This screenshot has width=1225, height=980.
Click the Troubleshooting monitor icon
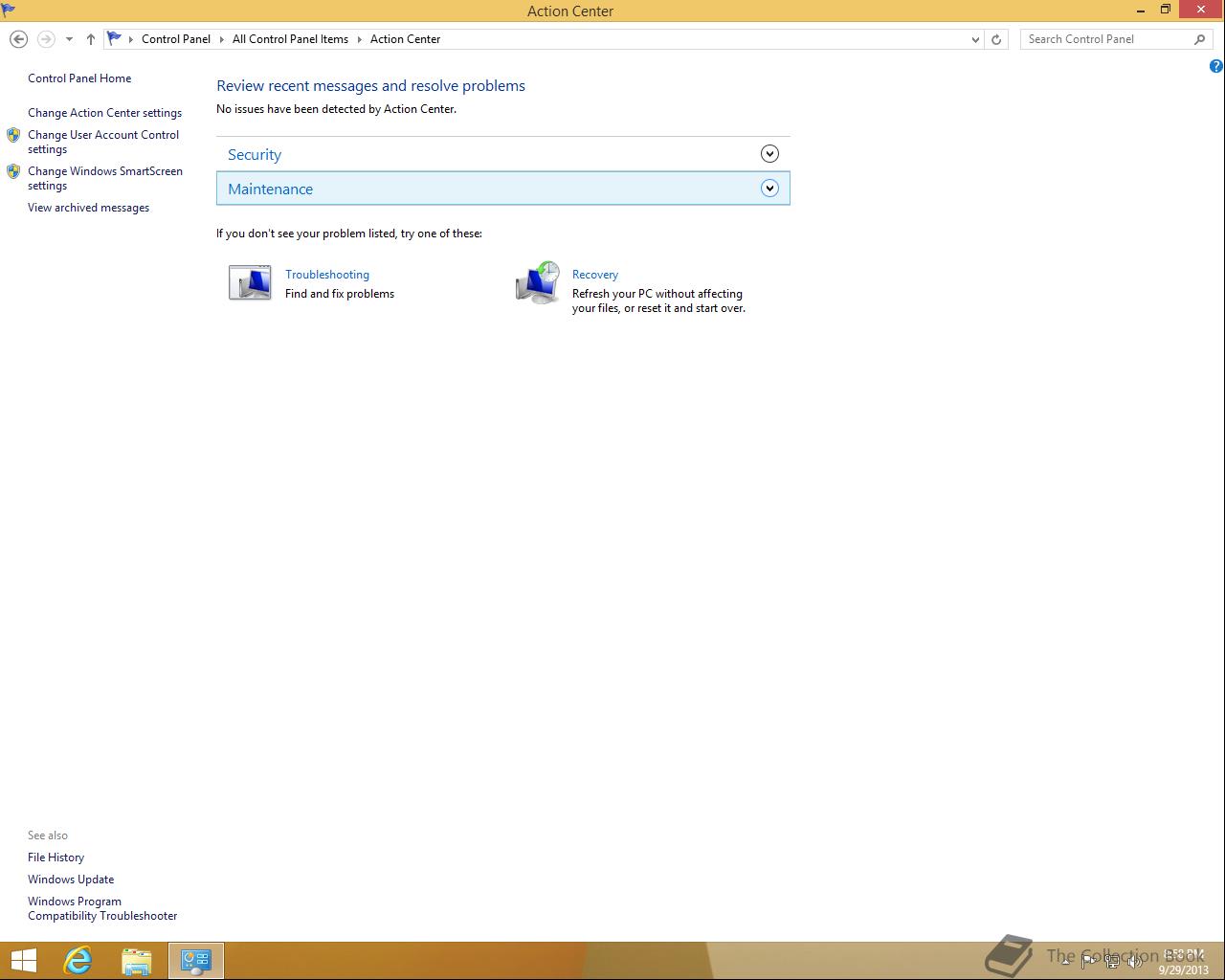click(250, 283)
